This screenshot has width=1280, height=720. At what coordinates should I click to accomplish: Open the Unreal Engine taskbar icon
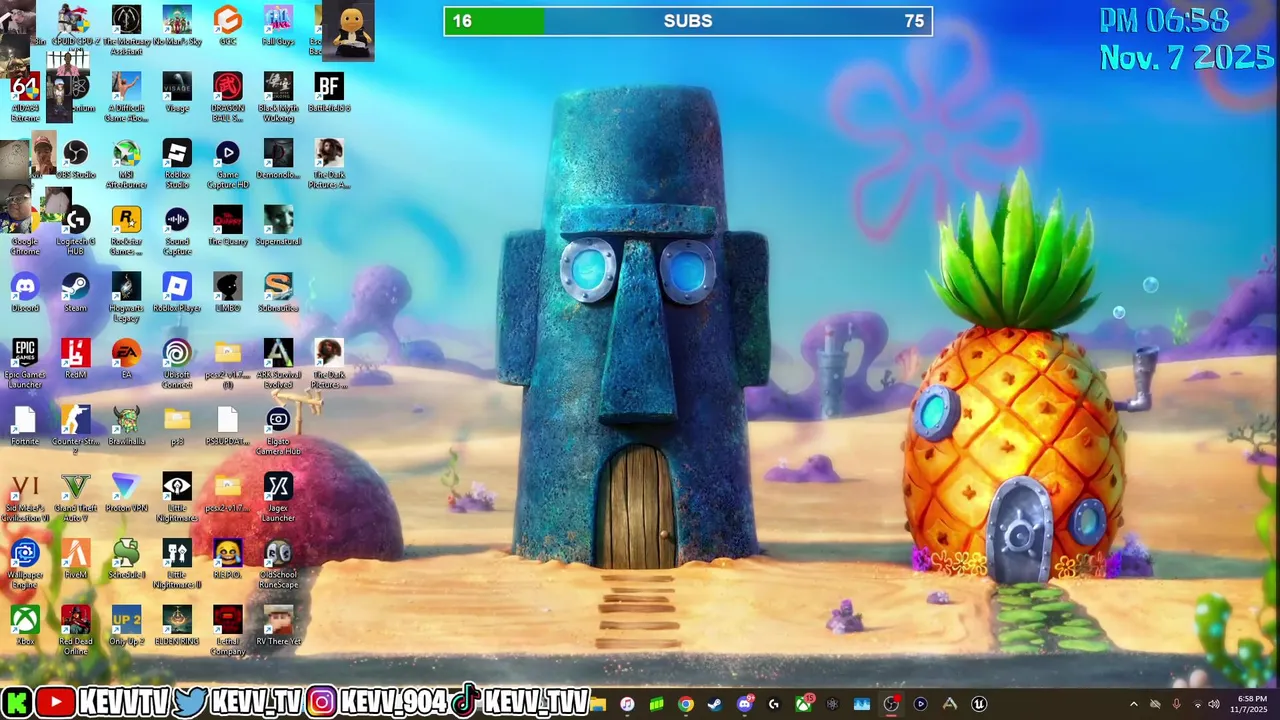pyautogui.click(x=979, y=704)
